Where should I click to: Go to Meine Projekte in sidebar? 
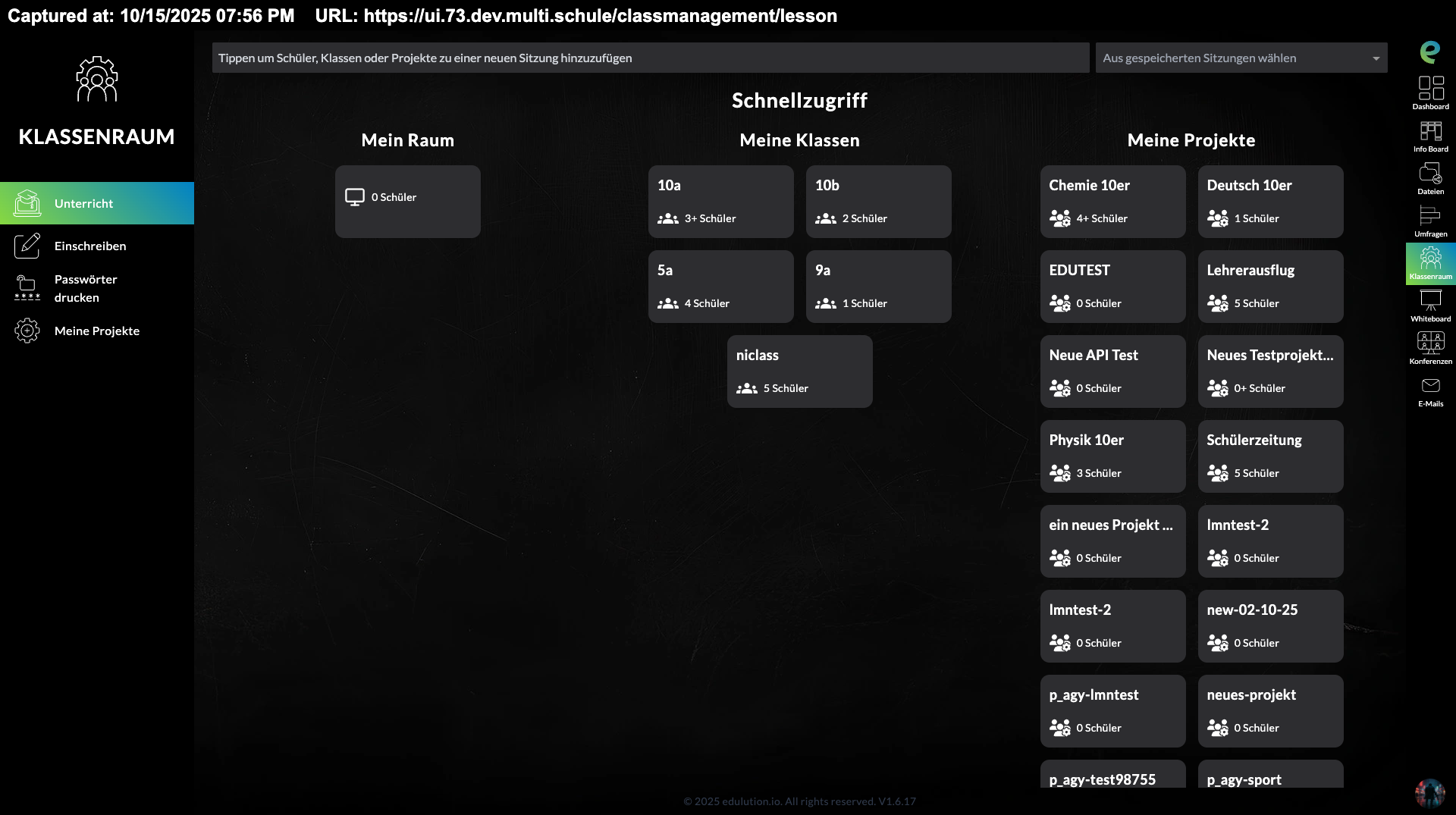pos(96,331)
